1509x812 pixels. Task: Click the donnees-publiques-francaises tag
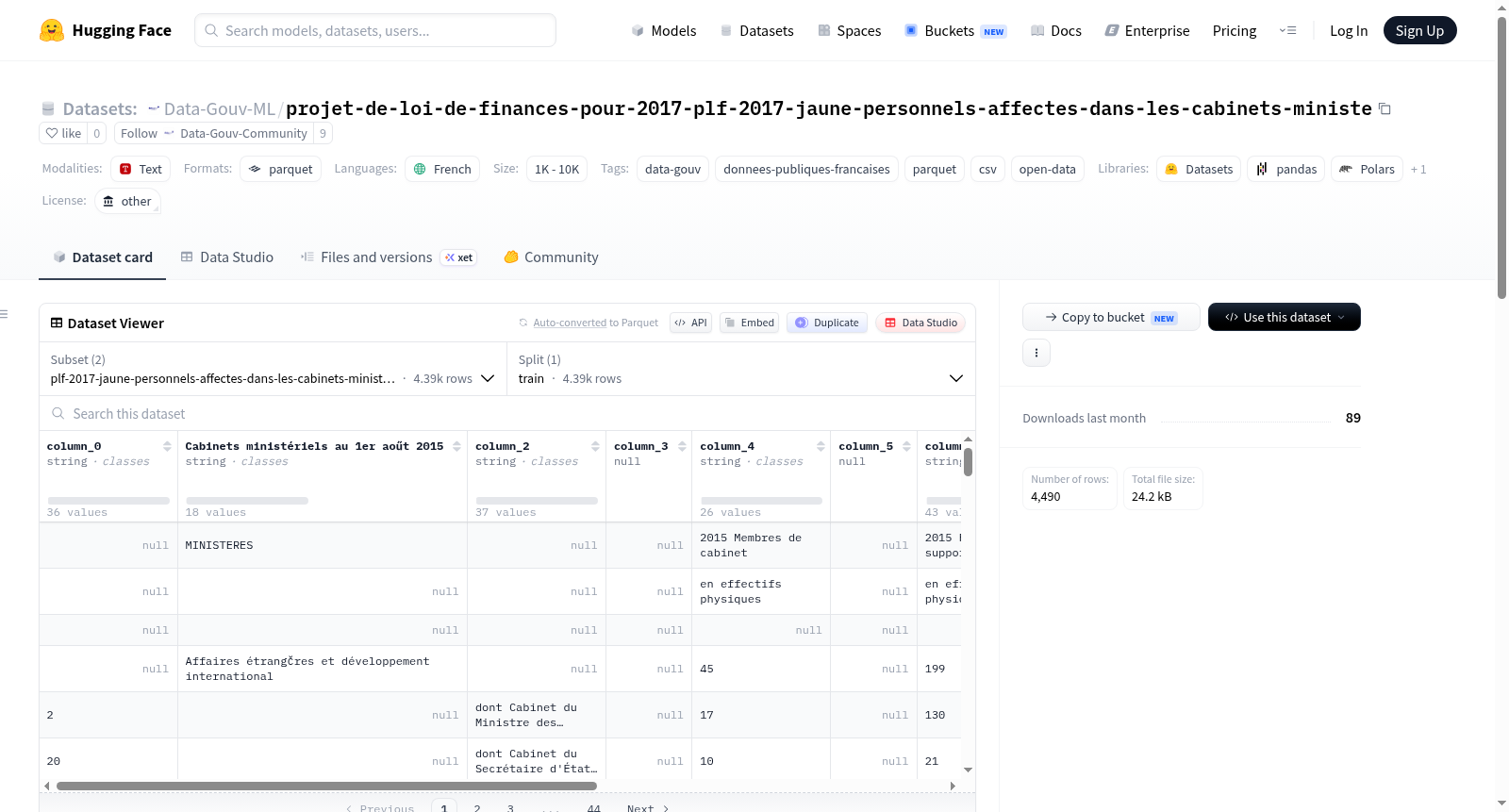point(806,169)
